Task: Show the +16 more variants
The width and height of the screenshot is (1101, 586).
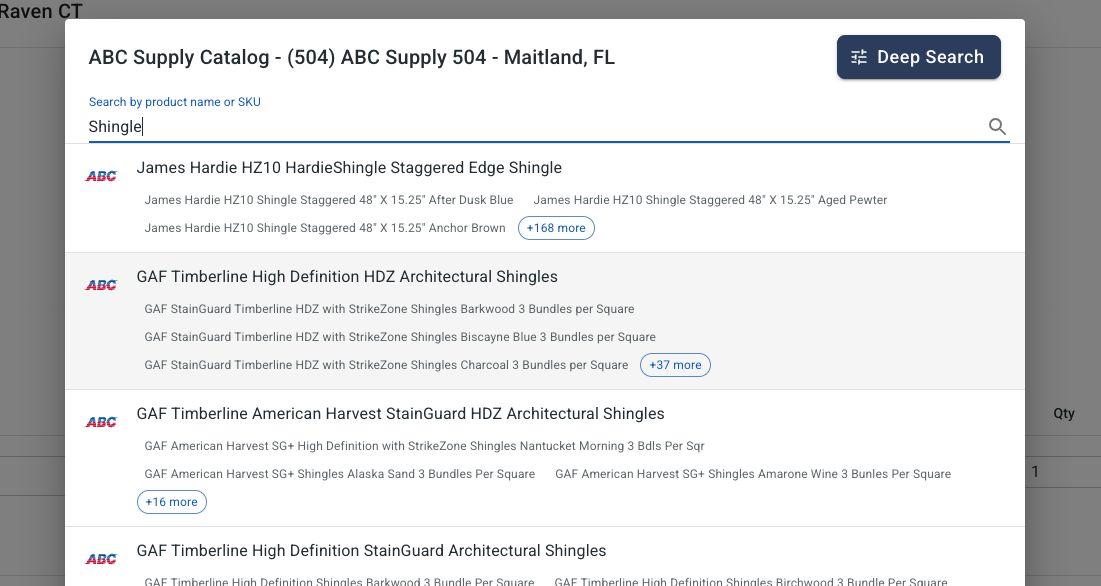Action: (x=172, y=502)
